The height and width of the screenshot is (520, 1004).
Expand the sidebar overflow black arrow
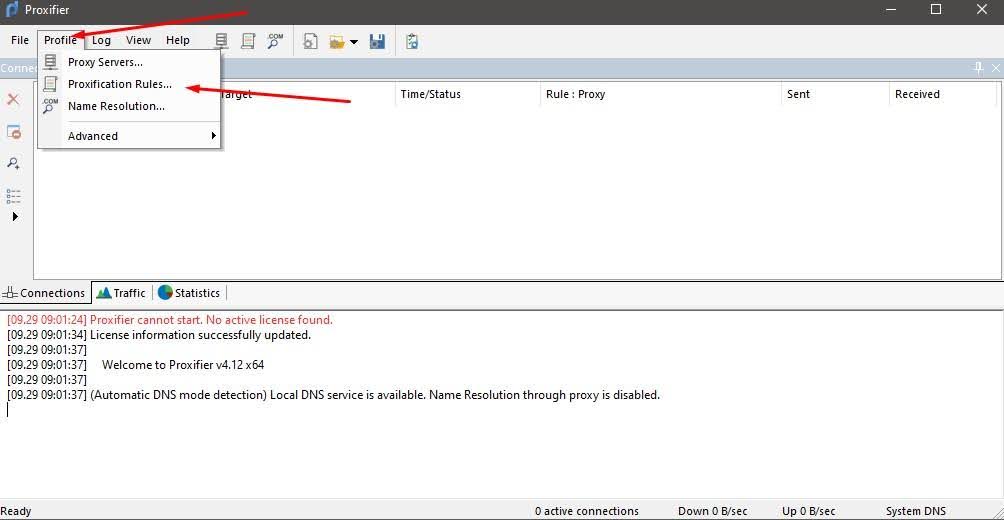[15, 216]
